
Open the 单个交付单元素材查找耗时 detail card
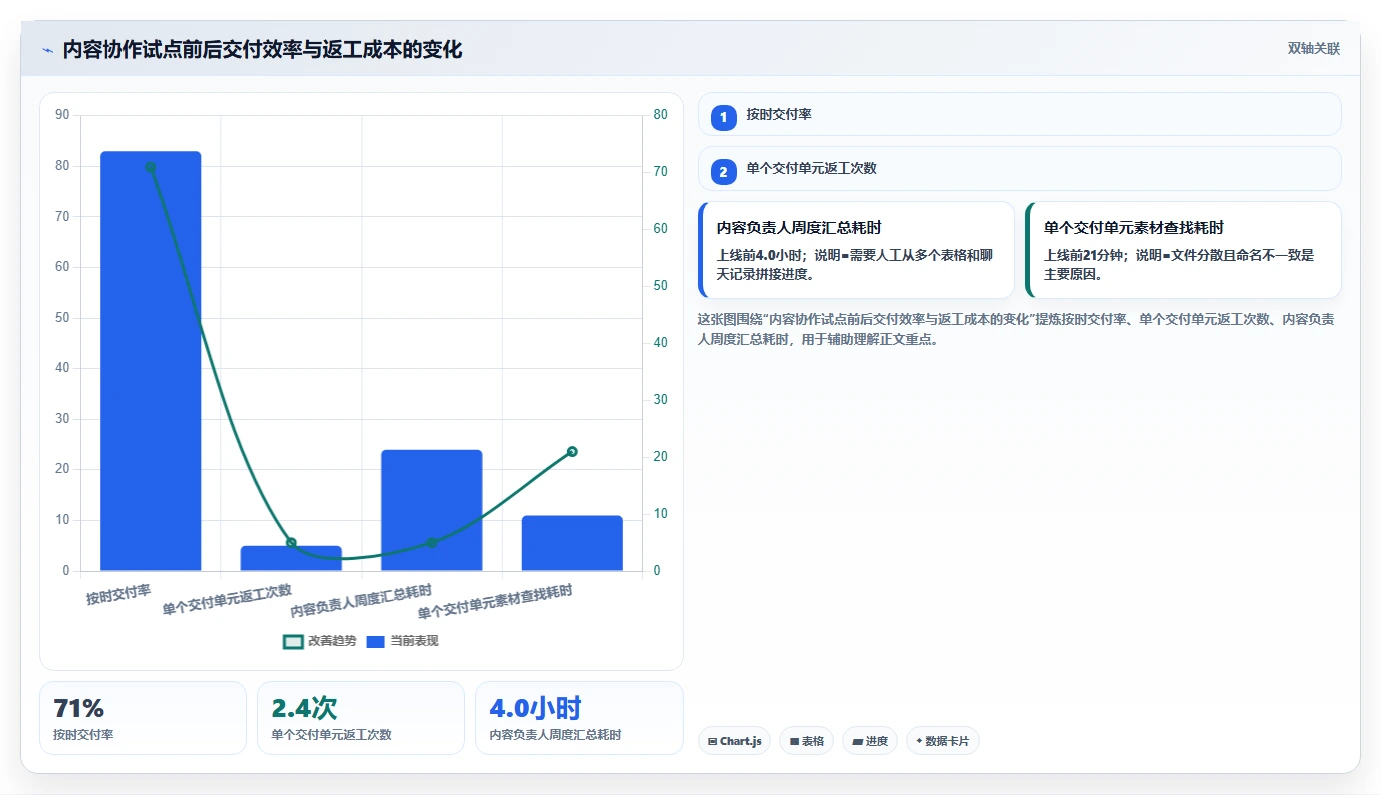[1183, 250]
